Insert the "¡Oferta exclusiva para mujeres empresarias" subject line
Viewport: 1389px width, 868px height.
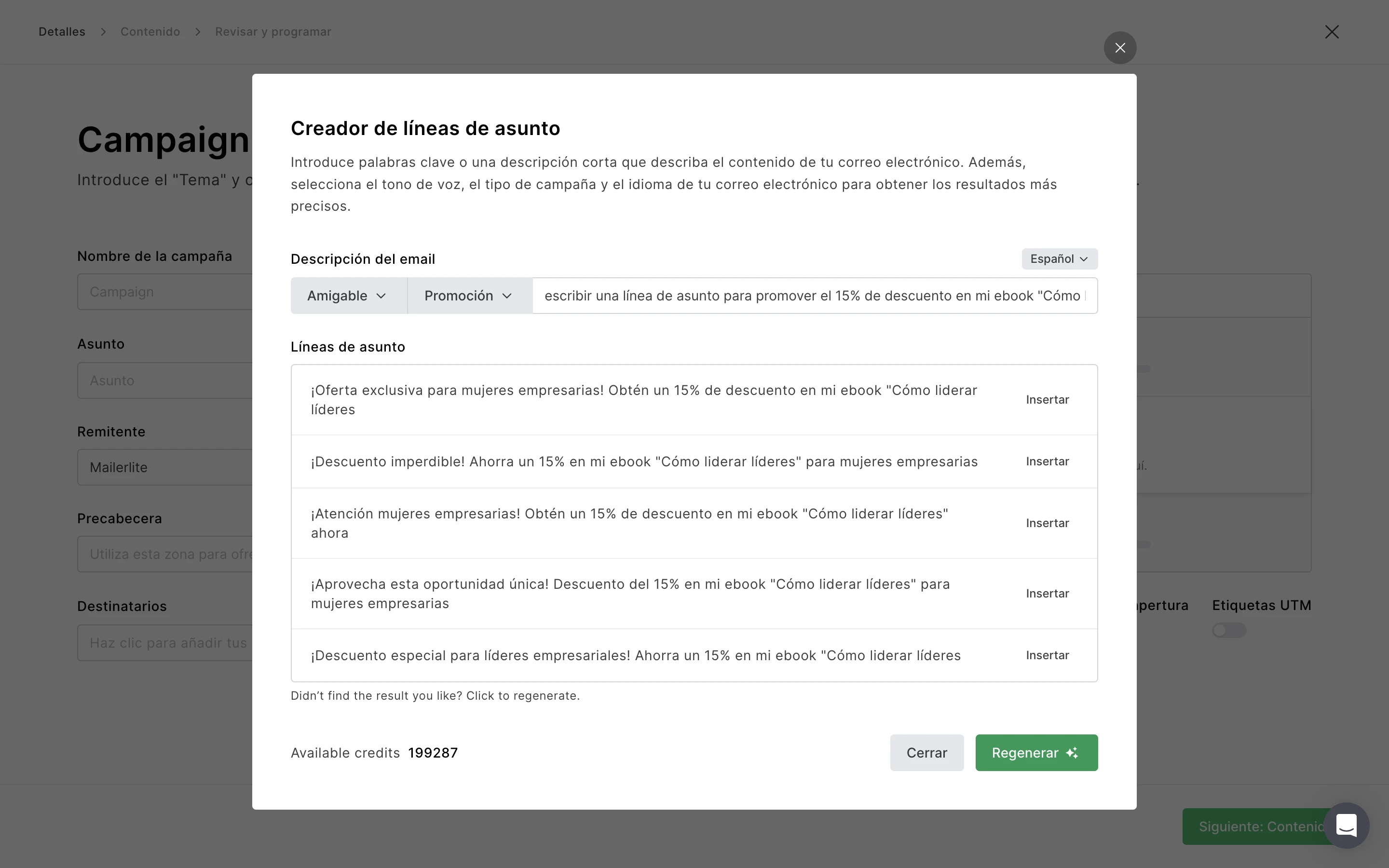(1047, 400)
